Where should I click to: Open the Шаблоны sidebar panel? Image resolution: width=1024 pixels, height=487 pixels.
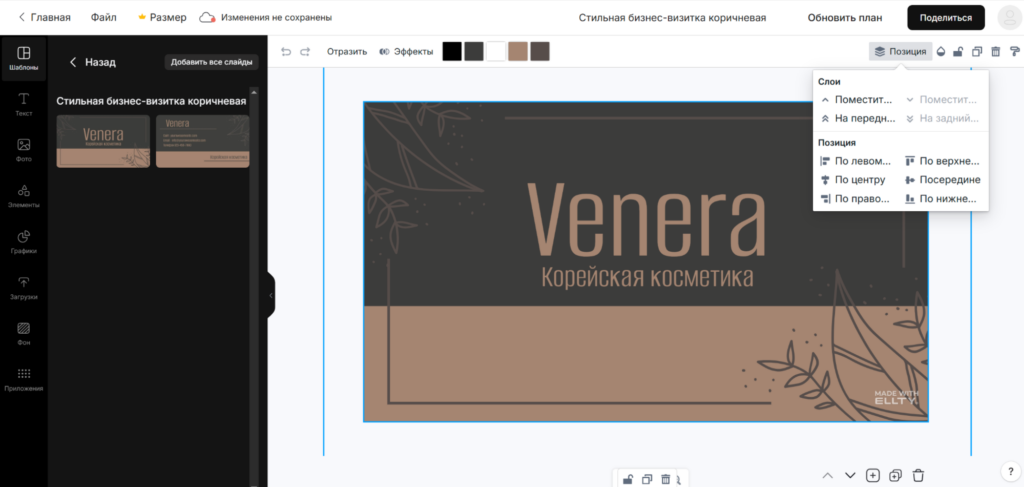(x=24, y=59)
